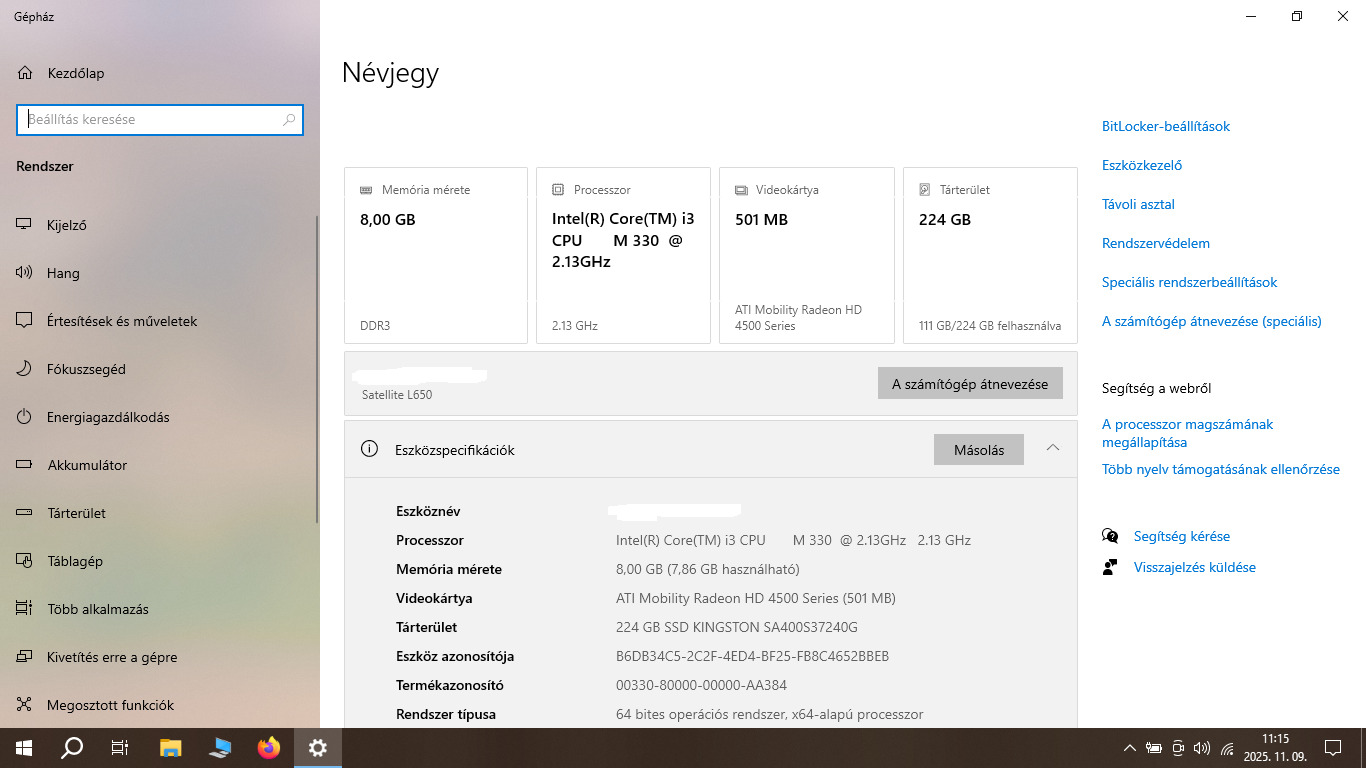Click "224 GB SSD KINGSTON SA400S37240G" value

(737, 627)
